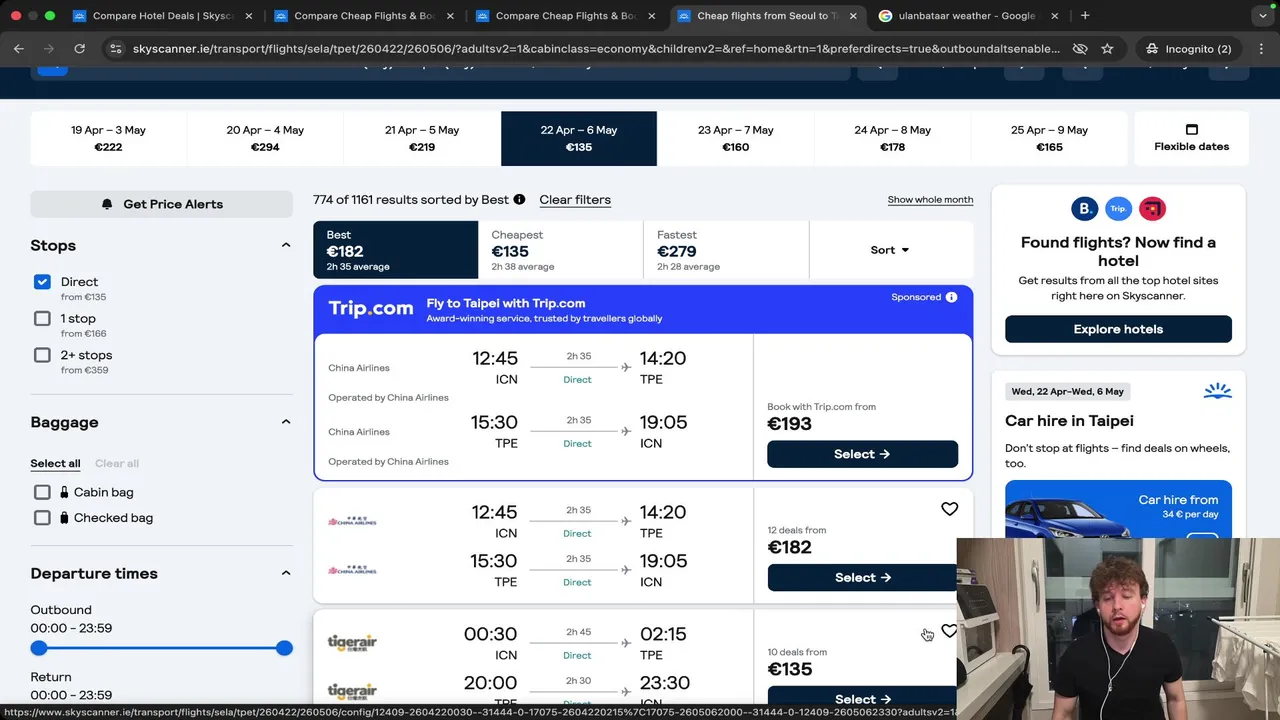Open the site information icon in address bar
The width and height of the screenshot is (1280, 720).
pos(115,48)
